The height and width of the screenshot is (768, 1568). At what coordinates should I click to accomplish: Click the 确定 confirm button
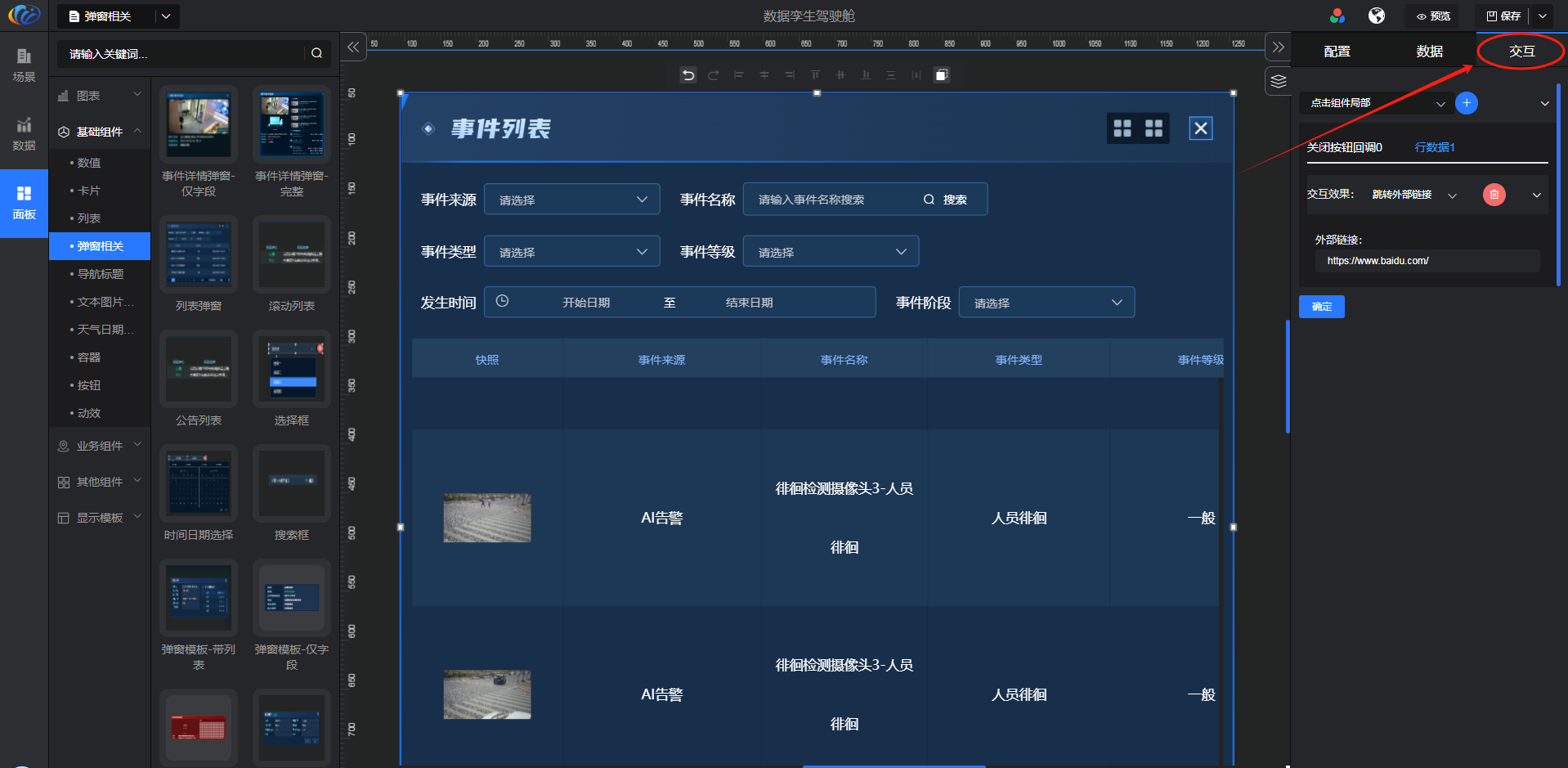1321,307
